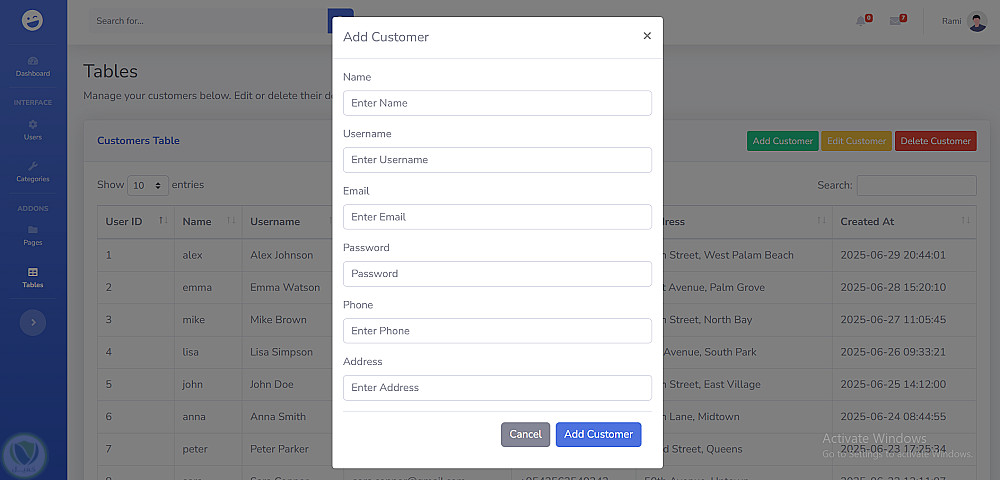The height and width of the screenshot is (480, 1000).
Task: Click the Users gear icon
Action: (33, 124)
